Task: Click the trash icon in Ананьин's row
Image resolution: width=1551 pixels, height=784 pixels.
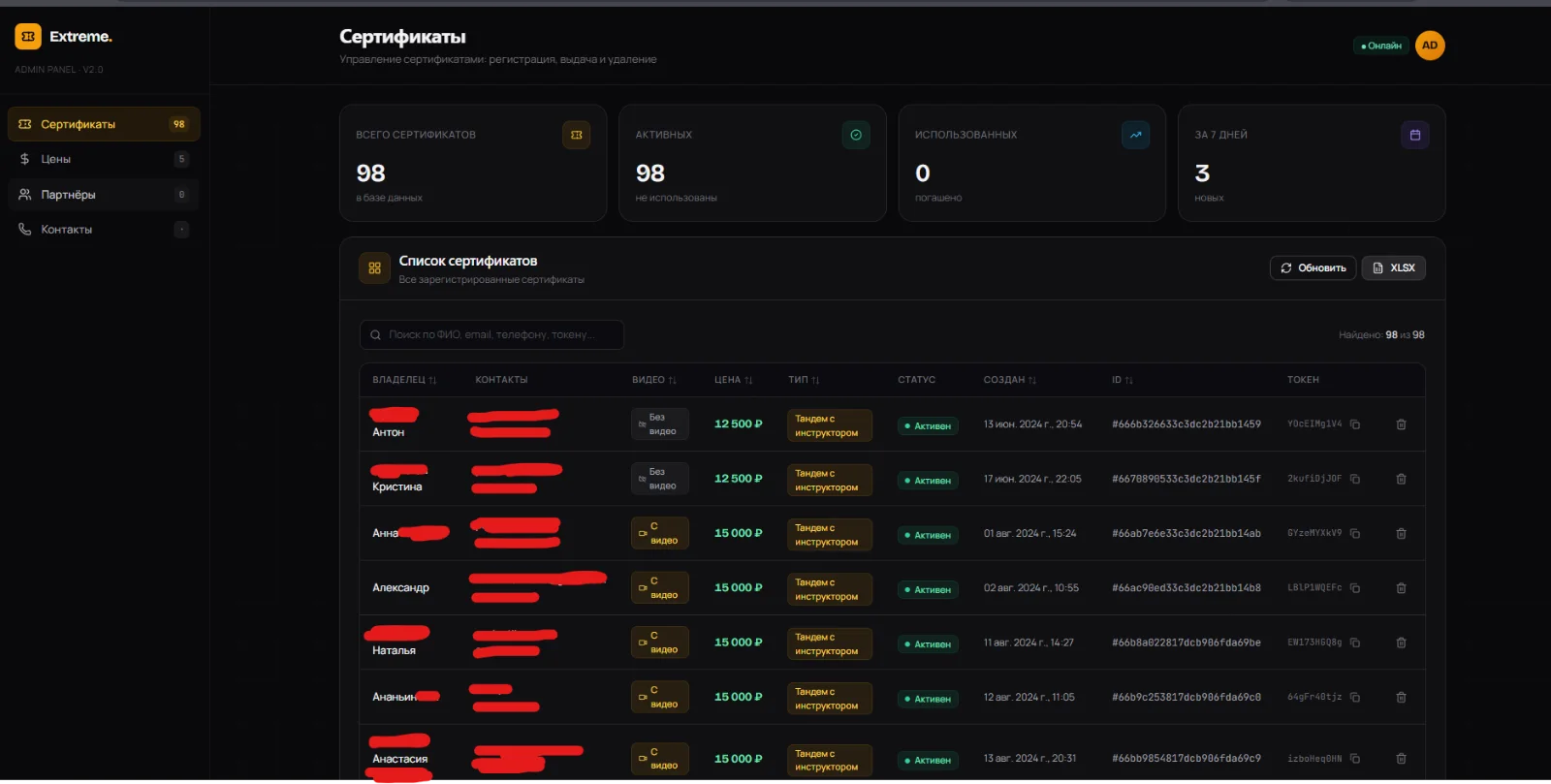Action: (1401, 698)
